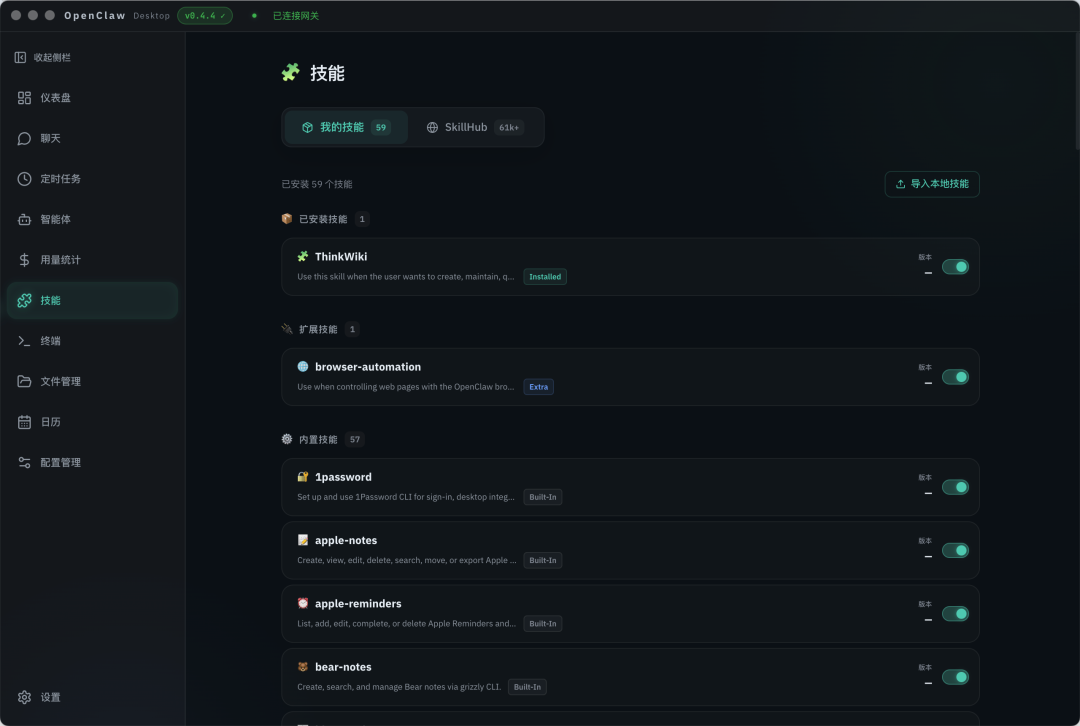
Task: Click the collapse sidebar icon
Action: pos(20,57)
